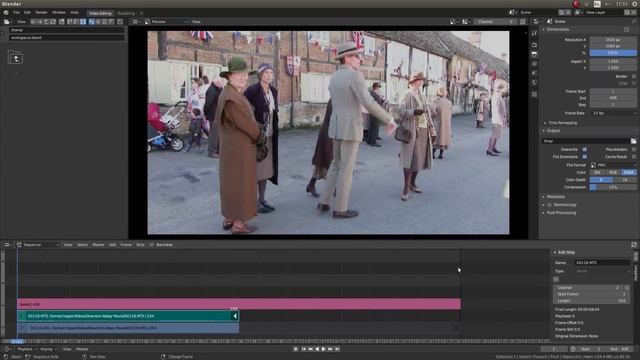Expand the Post Processing panel

561,213
